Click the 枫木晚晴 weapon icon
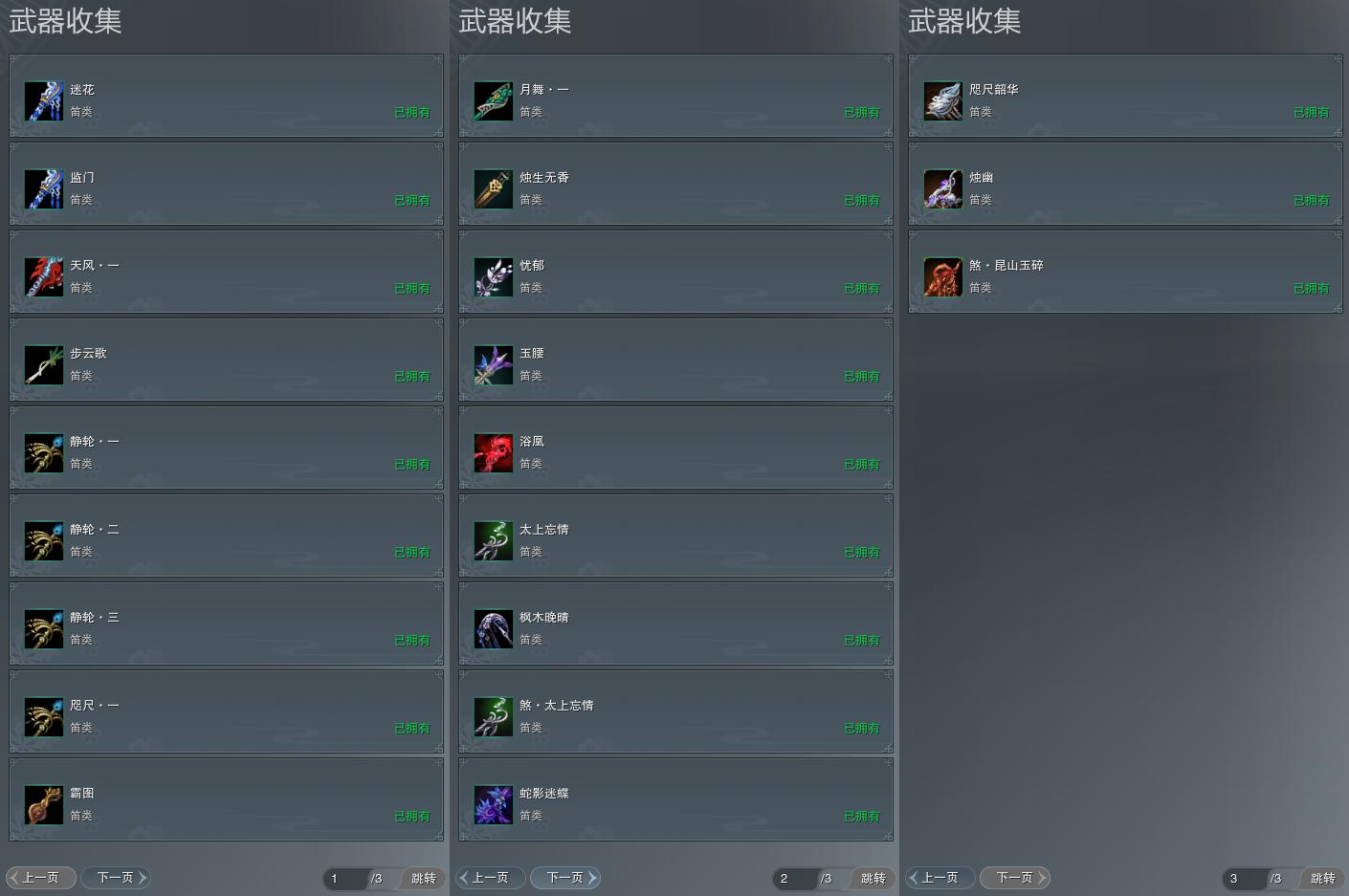This screenshot has height=896, width=1349. click(x=494, y=628)
